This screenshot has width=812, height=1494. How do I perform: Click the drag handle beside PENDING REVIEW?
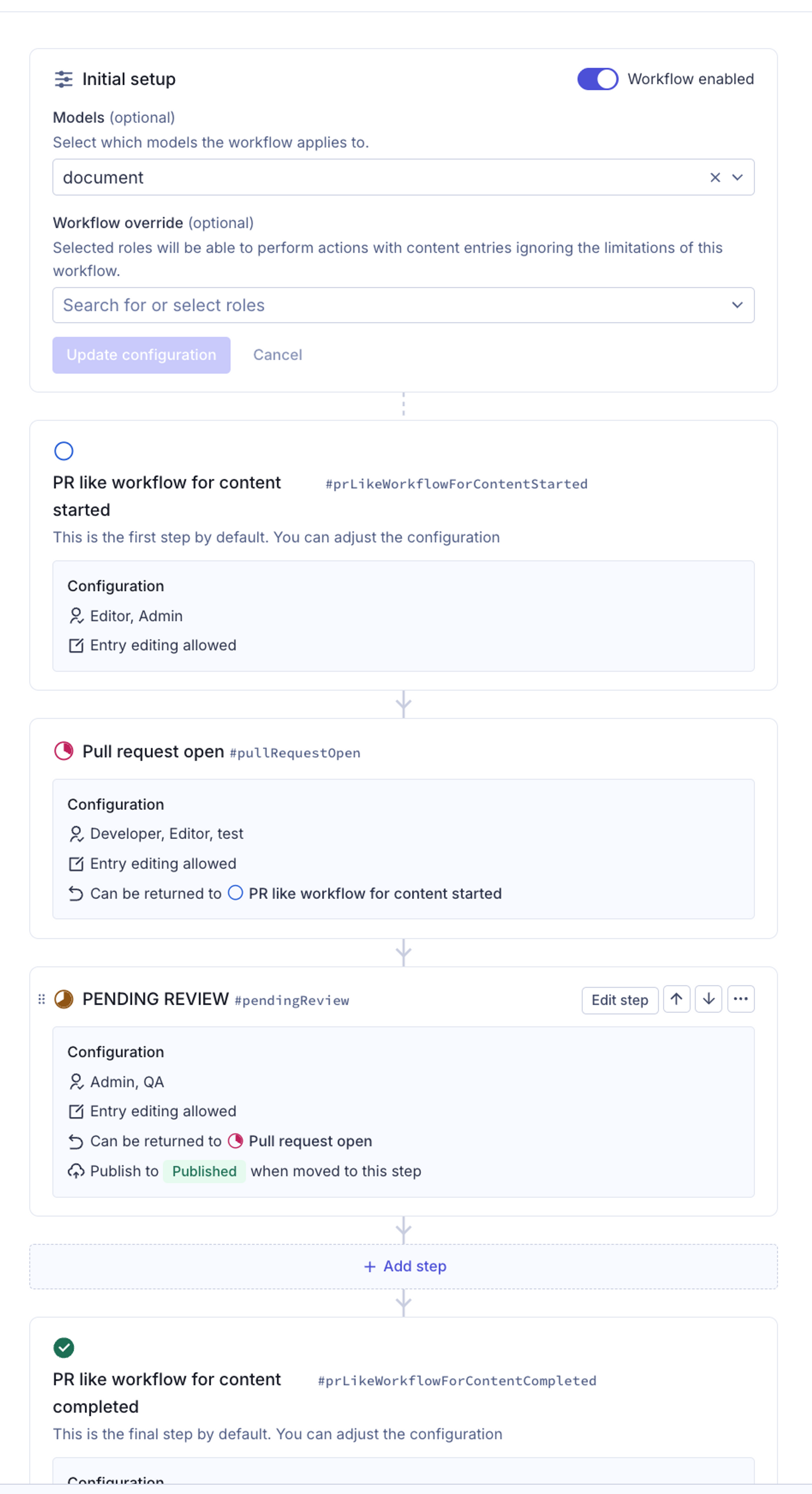pyautogui.click(x=41, y=999)
